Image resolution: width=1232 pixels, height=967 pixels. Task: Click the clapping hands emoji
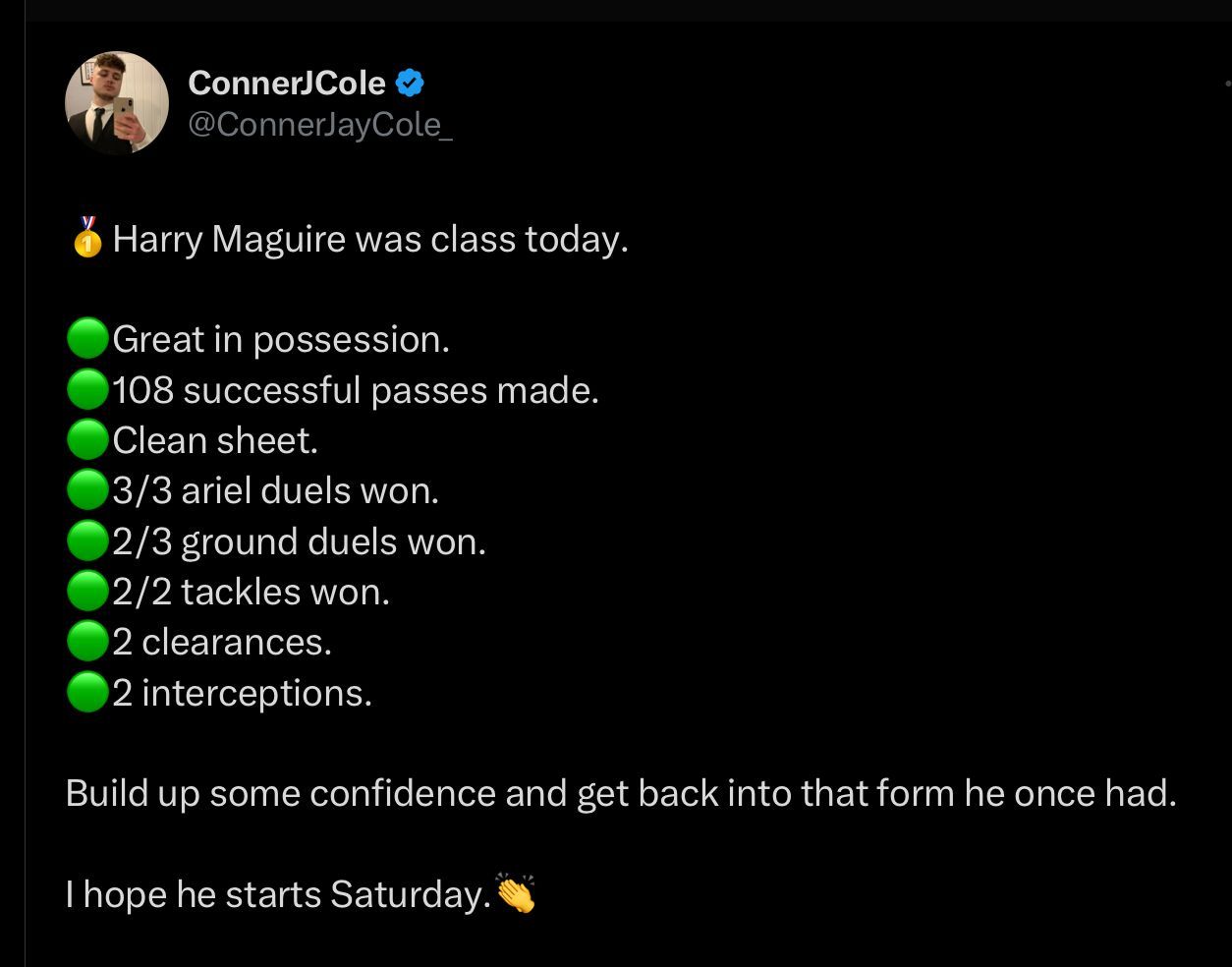point(516,893)
